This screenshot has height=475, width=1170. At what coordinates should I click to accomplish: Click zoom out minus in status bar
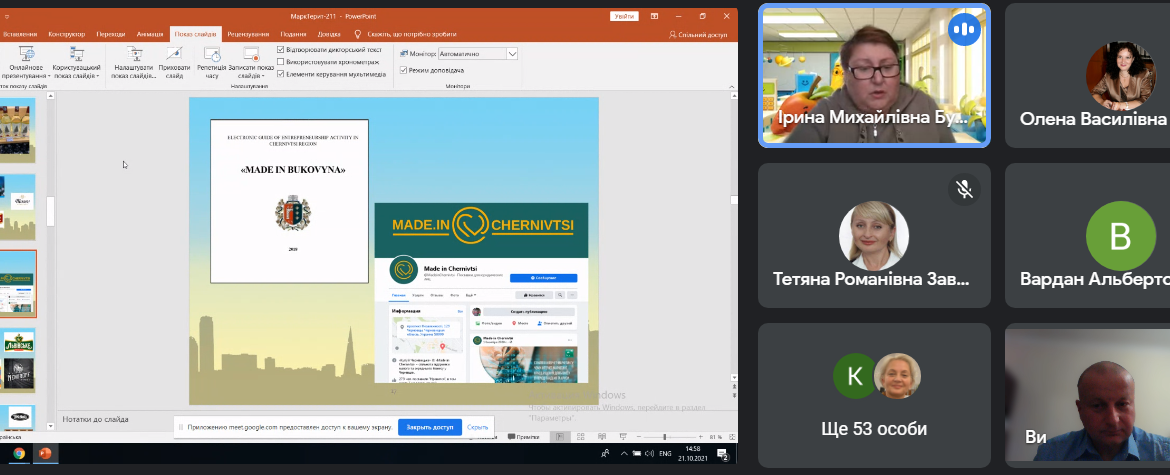pyautogui.click(x=639, y=437)
